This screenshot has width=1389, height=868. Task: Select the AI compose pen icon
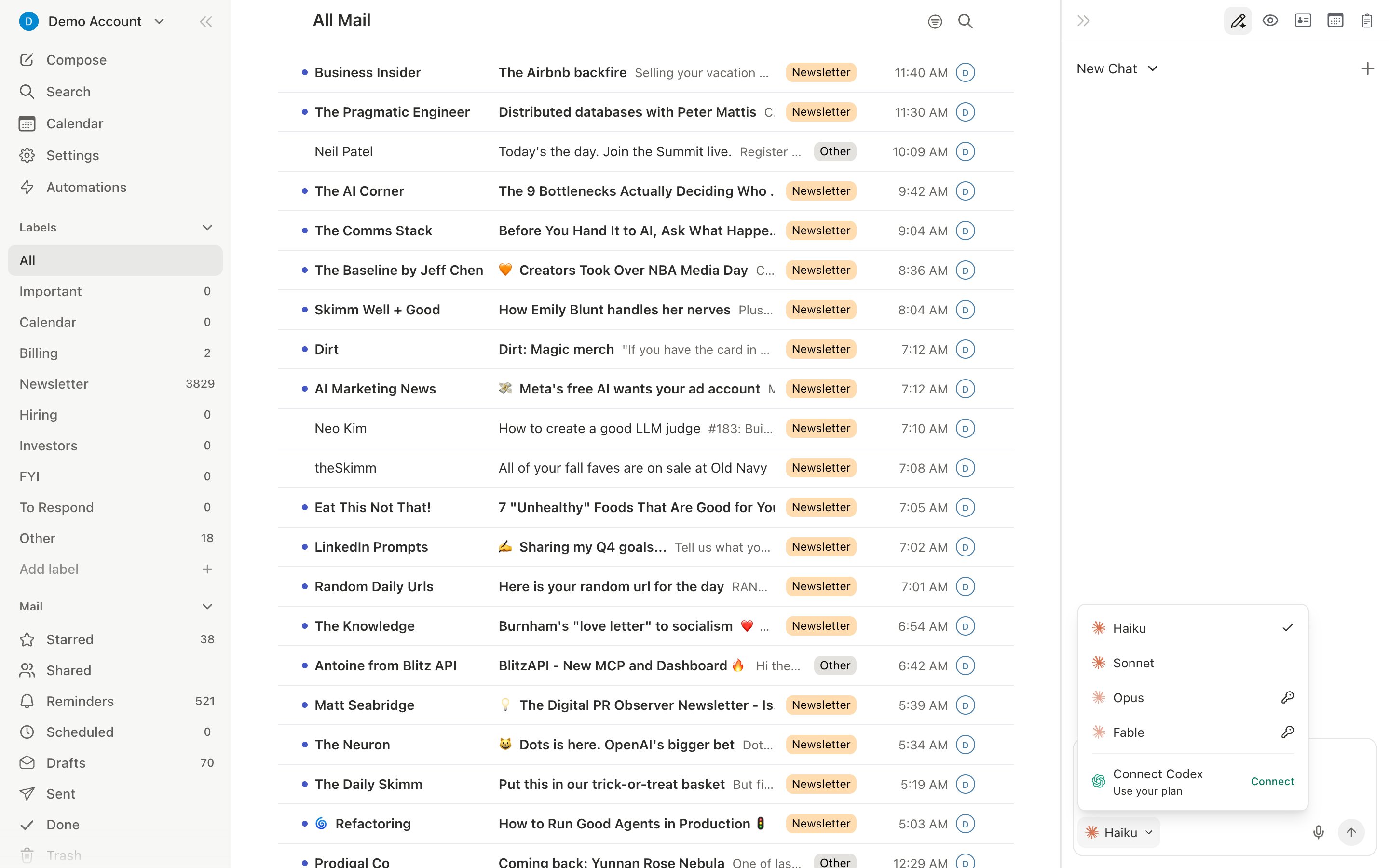click(x=1238, y=21)
